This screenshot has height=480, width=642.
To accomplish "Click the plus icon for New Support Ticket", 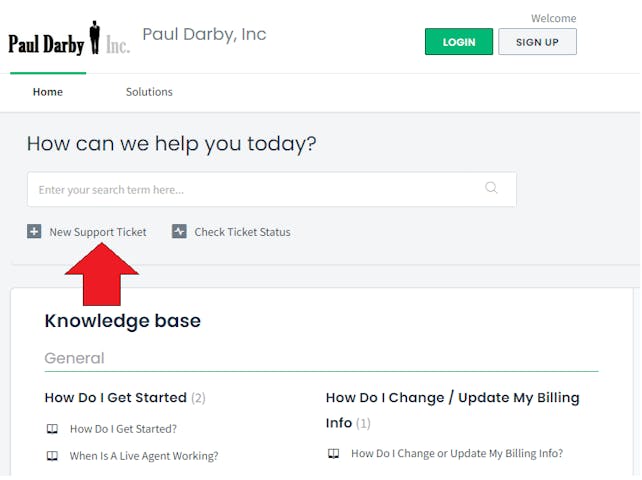I will pos(35,232).
